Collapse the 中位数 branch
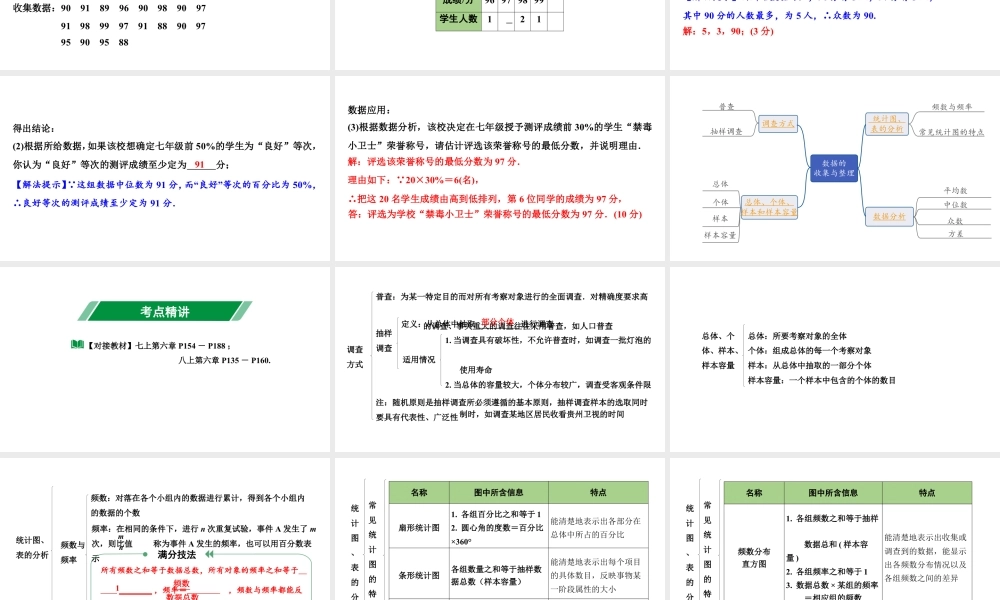The image size is (1000, 600). pos(957,205)
